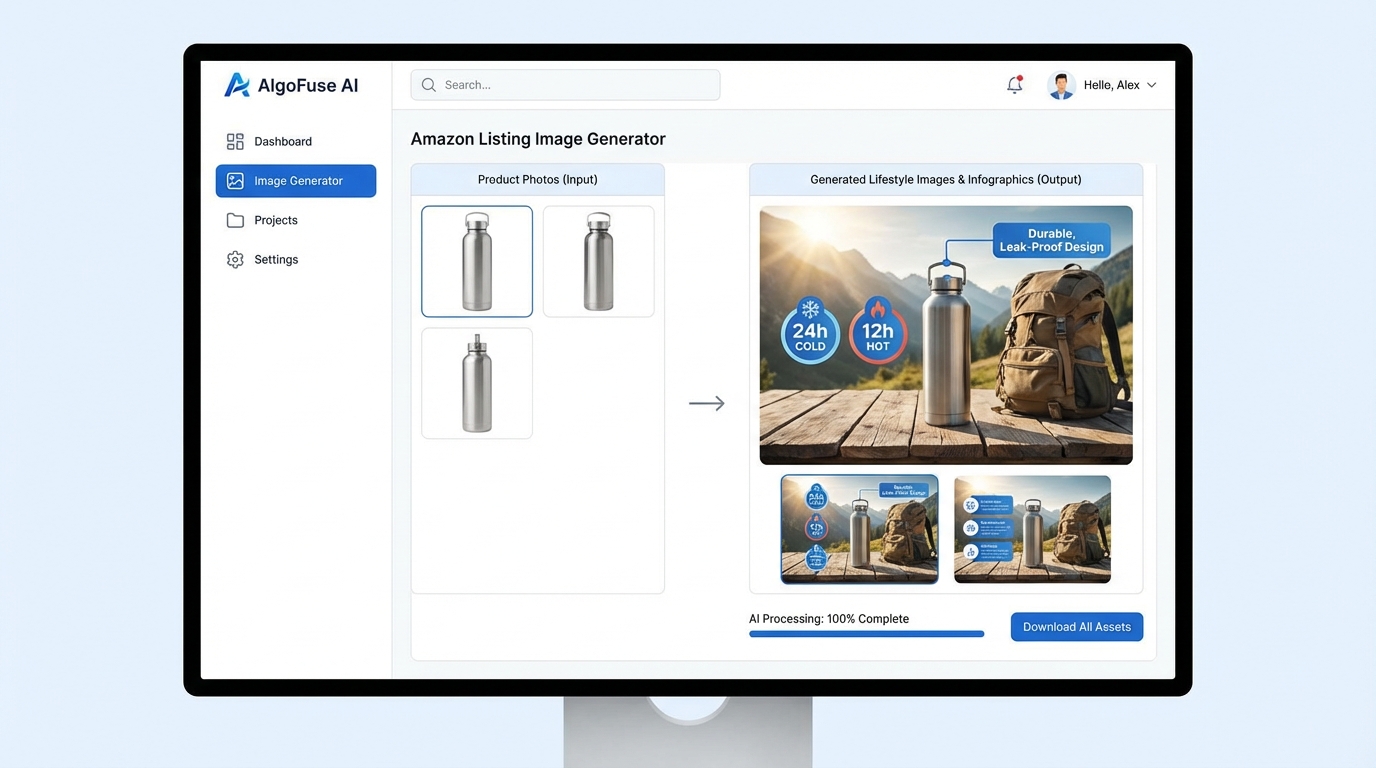Open the dropdown next to Hello, Alex

tap(1151, 85)
